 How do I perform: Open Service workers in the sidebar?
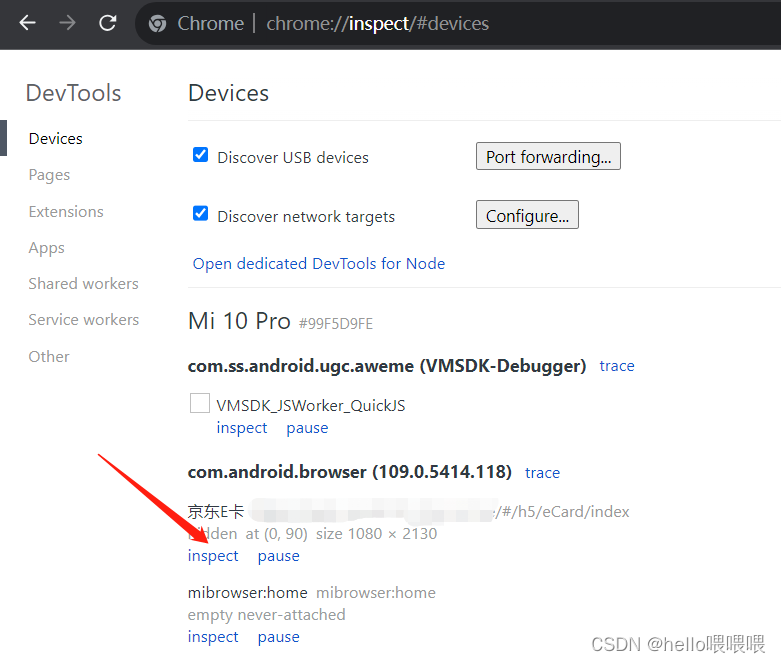point(84,320)
